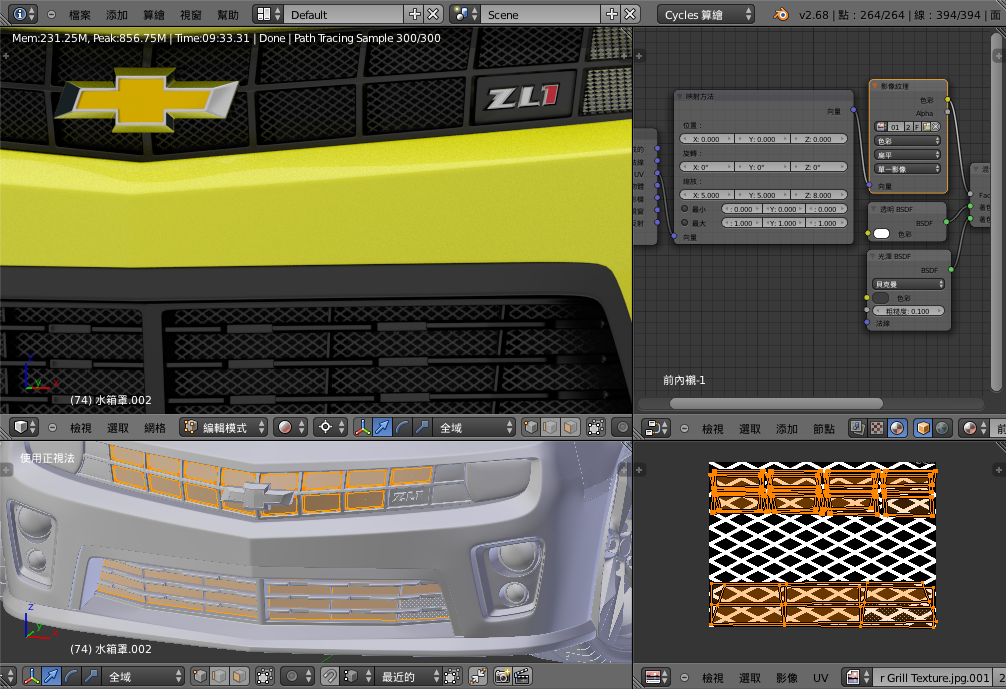
Task: Browse image datablocks in texture node
Action: click(x=881, y=126)
